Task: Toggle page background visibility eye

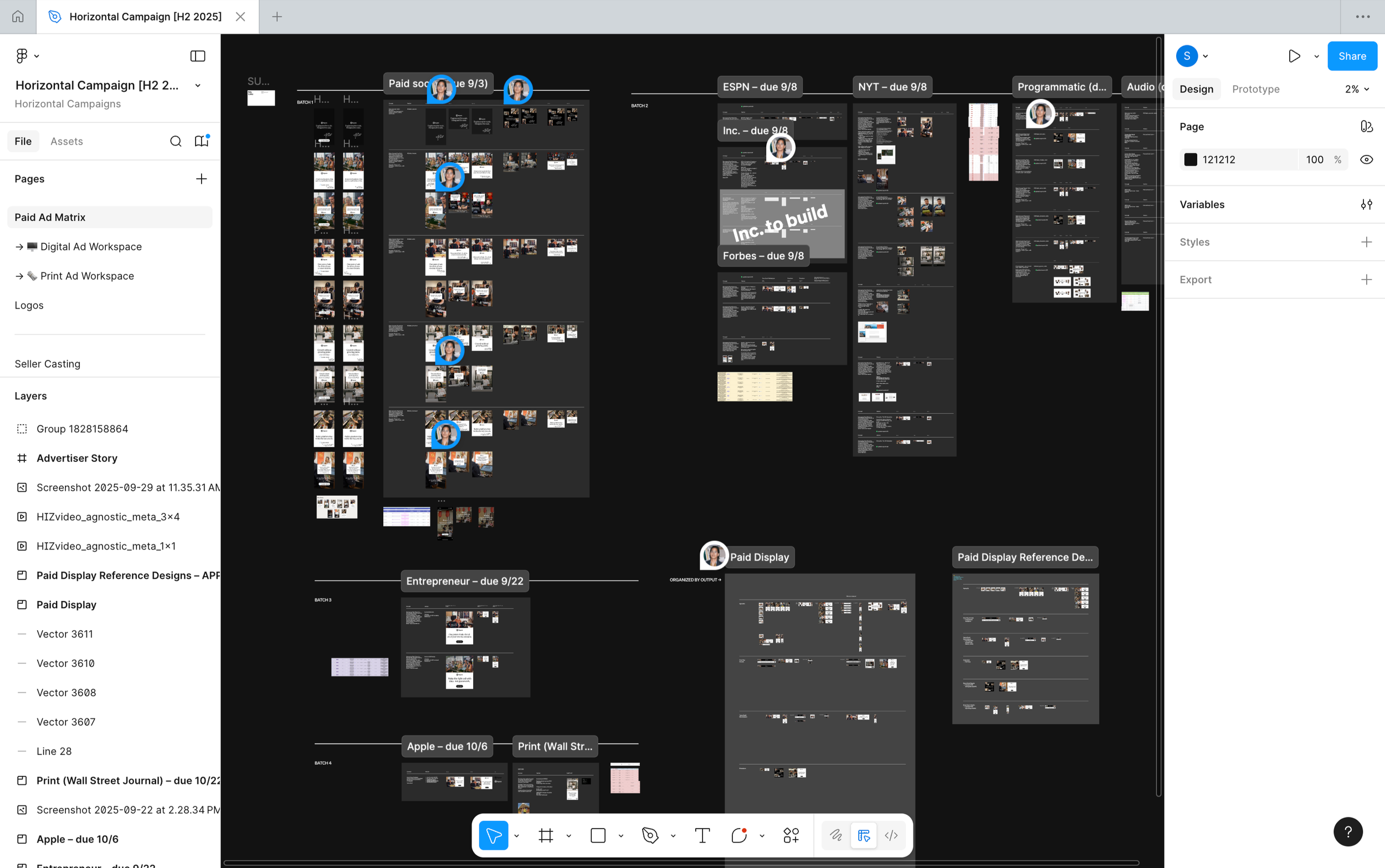Action: coord(1366,160)
